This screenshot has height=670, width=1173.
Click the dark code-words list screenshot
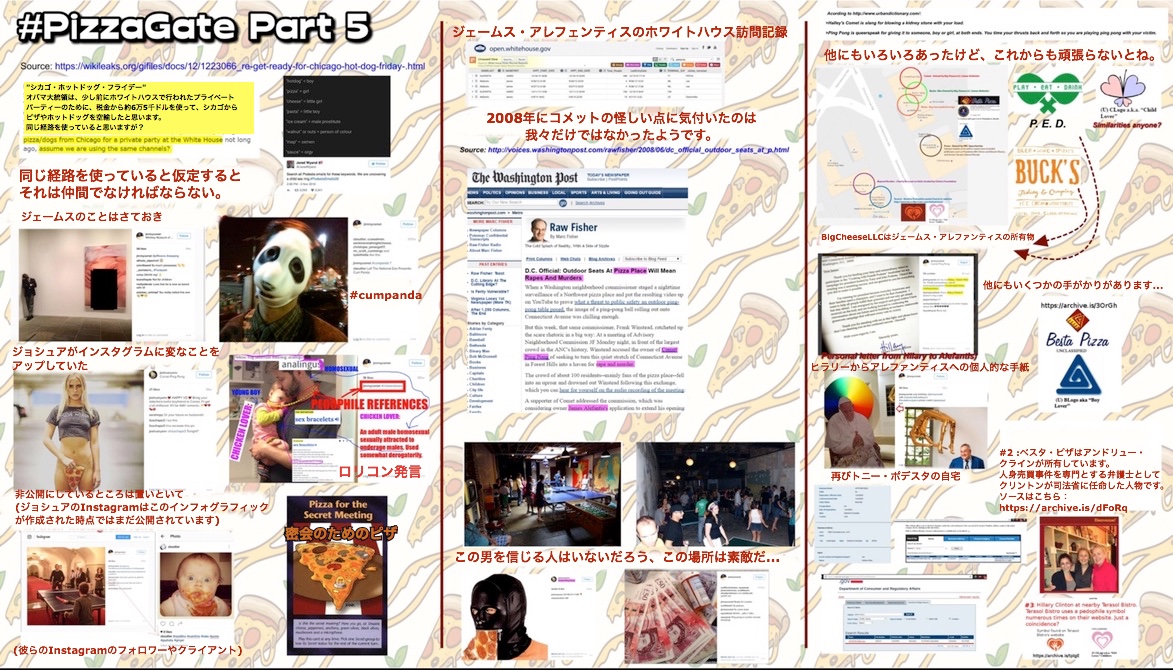coord(337,116)
